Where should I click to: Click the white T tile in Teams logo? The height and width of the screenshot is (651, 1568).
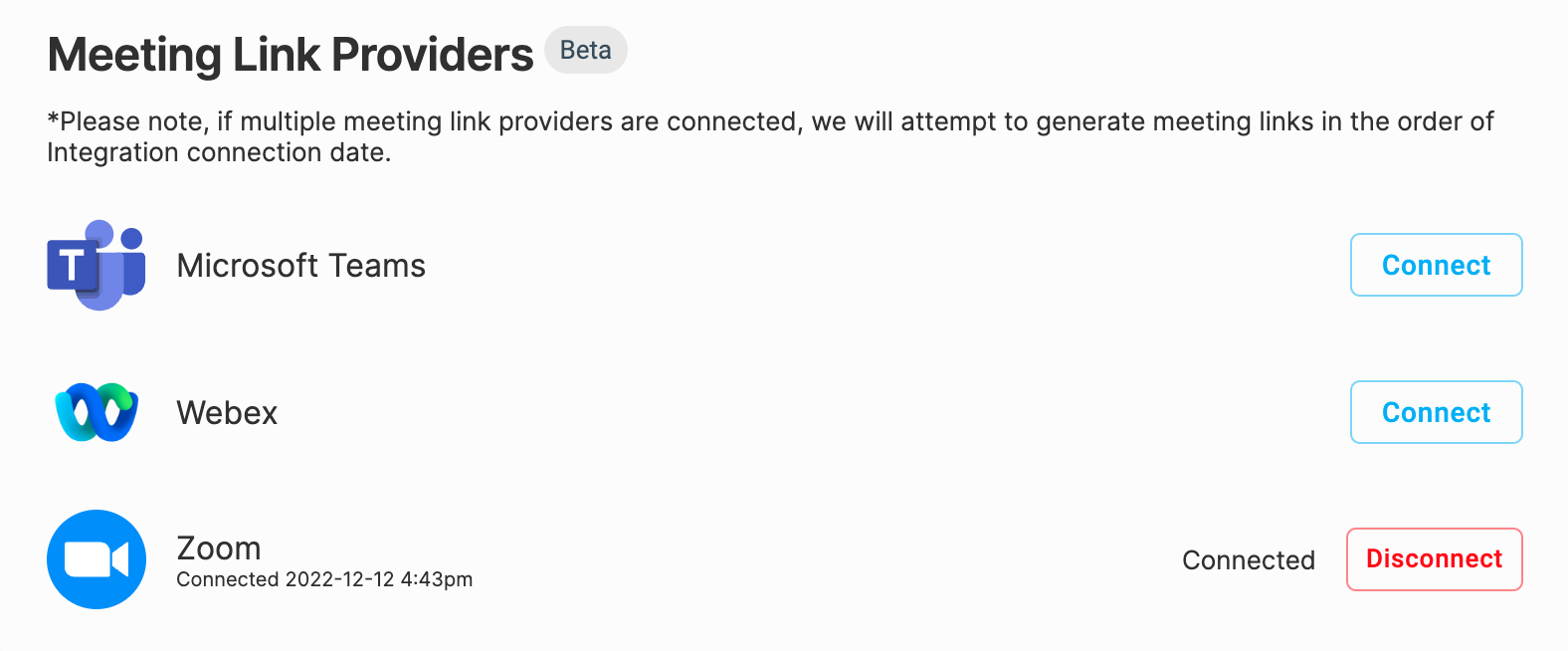[x=72, y=266]
